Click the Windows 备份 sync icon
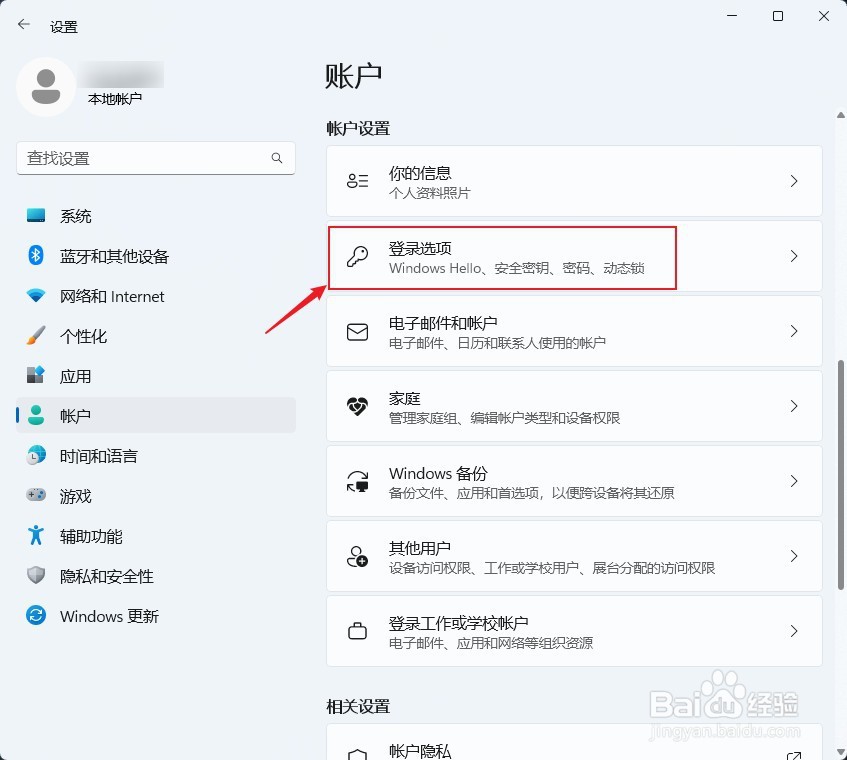Viewport: 847px width, 760px height. (x=357, y=481)
